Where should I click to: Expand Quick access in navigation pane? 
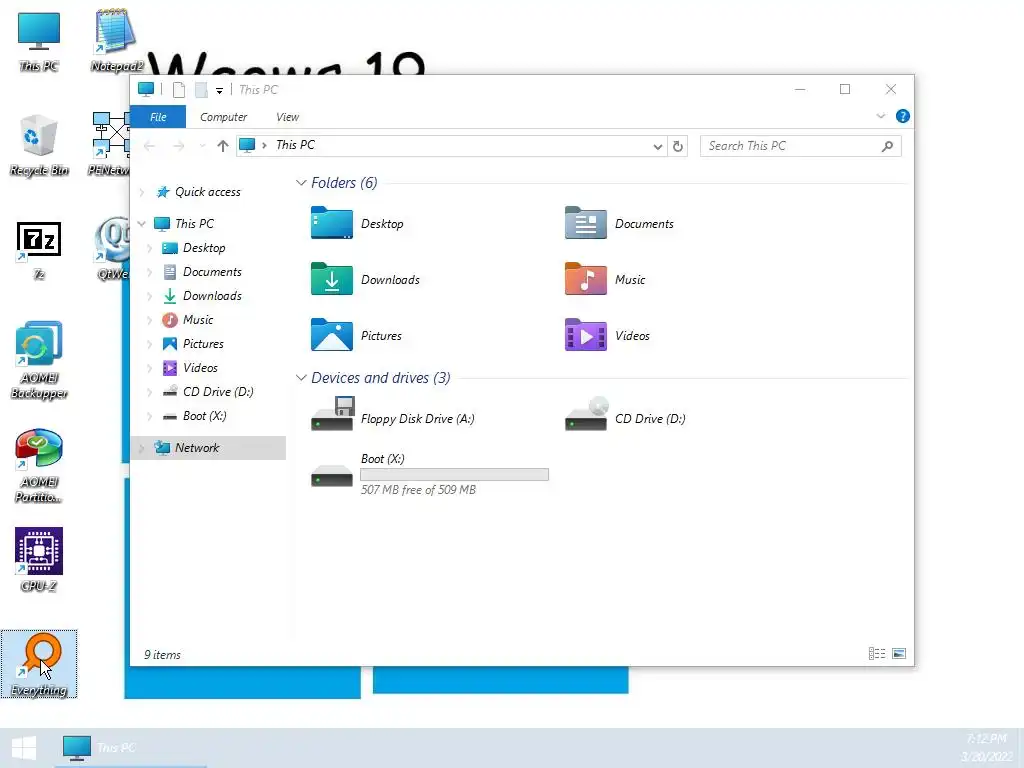[142, 192]
